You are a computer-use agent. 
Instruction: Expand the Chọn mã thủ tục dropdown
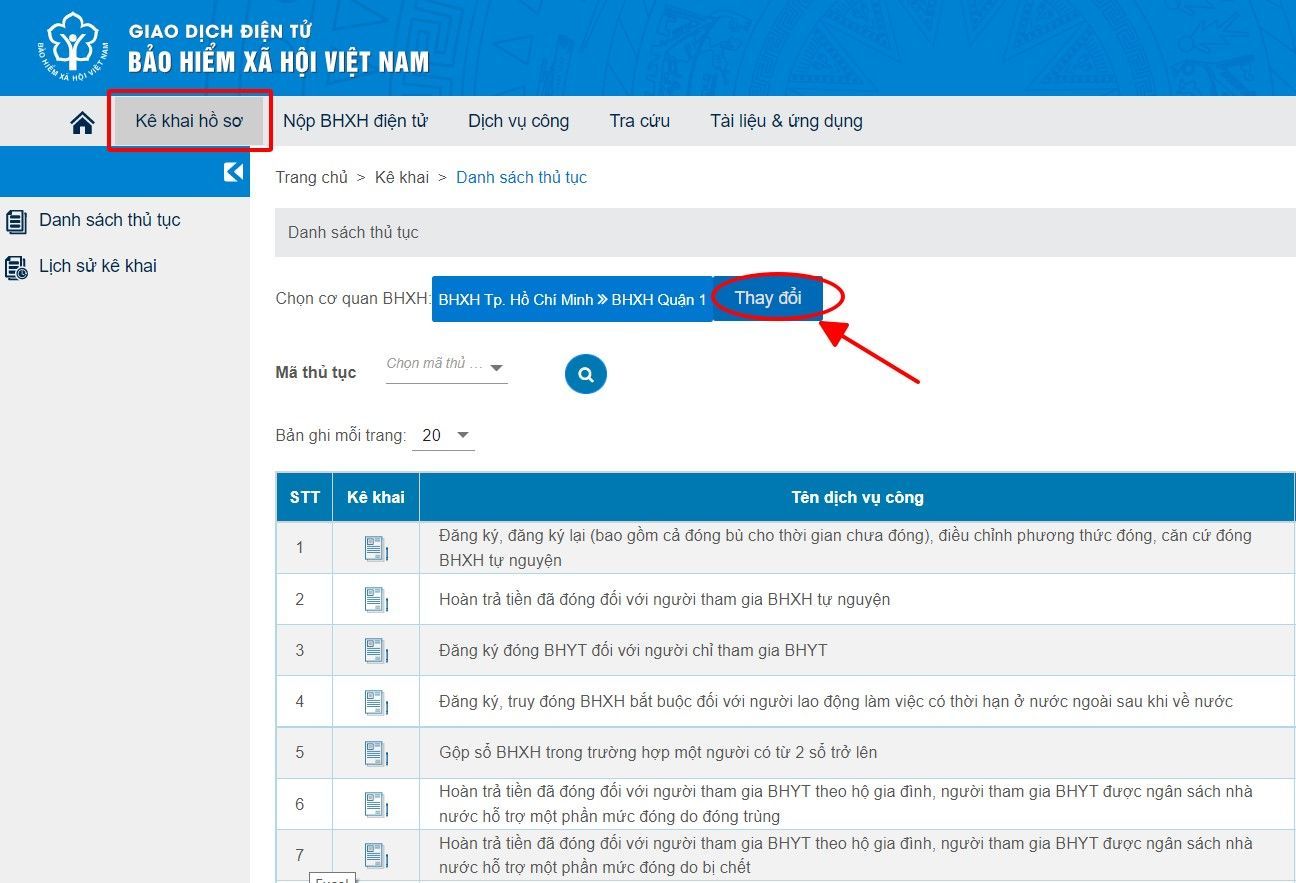447,366
